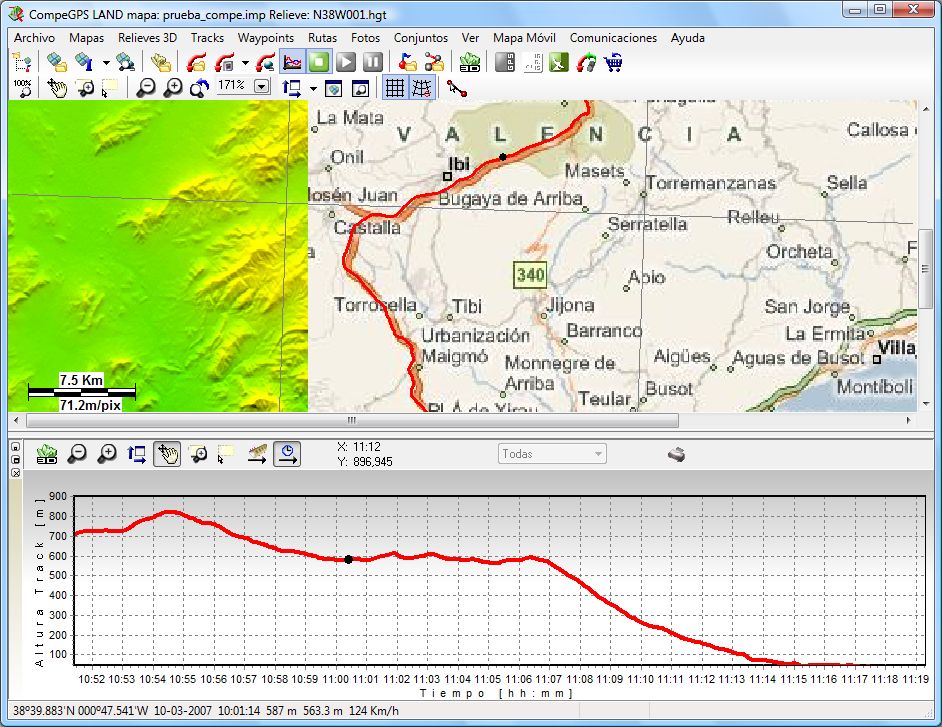
Task: Activate the zoom in magnifier tool
Action: pyautogui.click(x=172, y=88)
